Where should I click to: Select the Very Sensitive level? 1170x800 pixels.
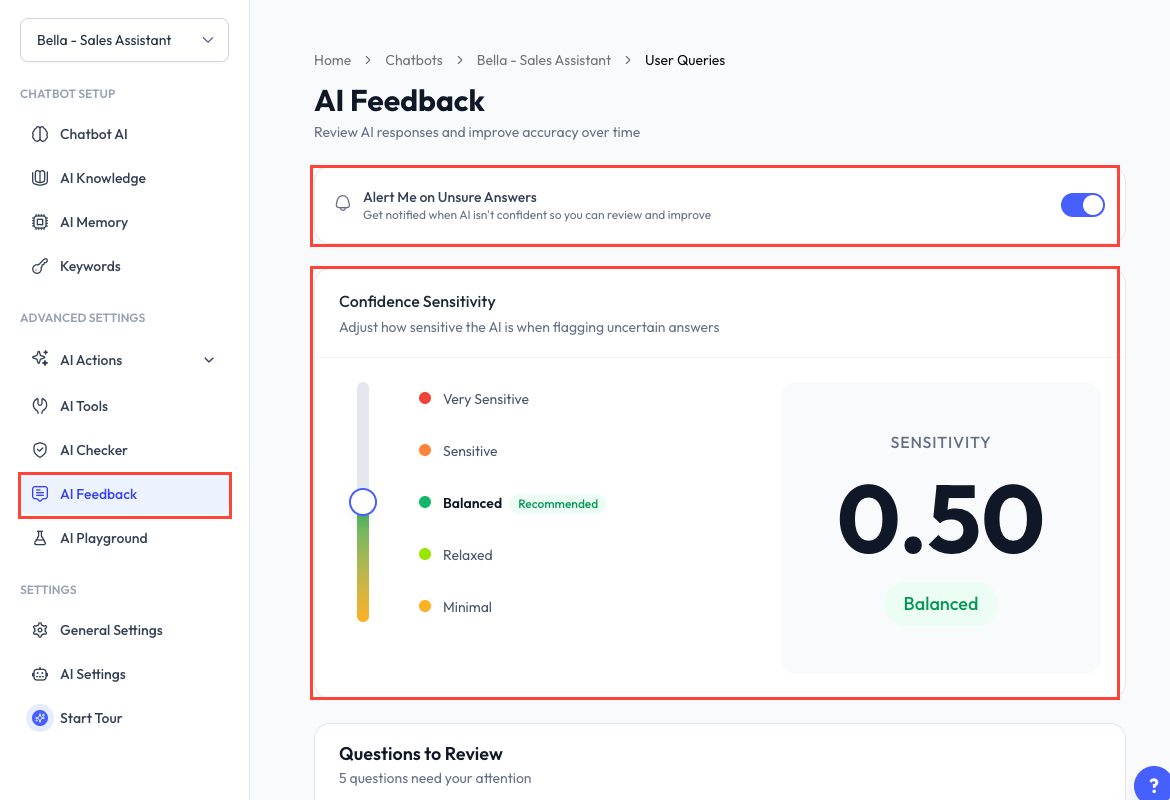pyautogui.click(x=474, y=399)
